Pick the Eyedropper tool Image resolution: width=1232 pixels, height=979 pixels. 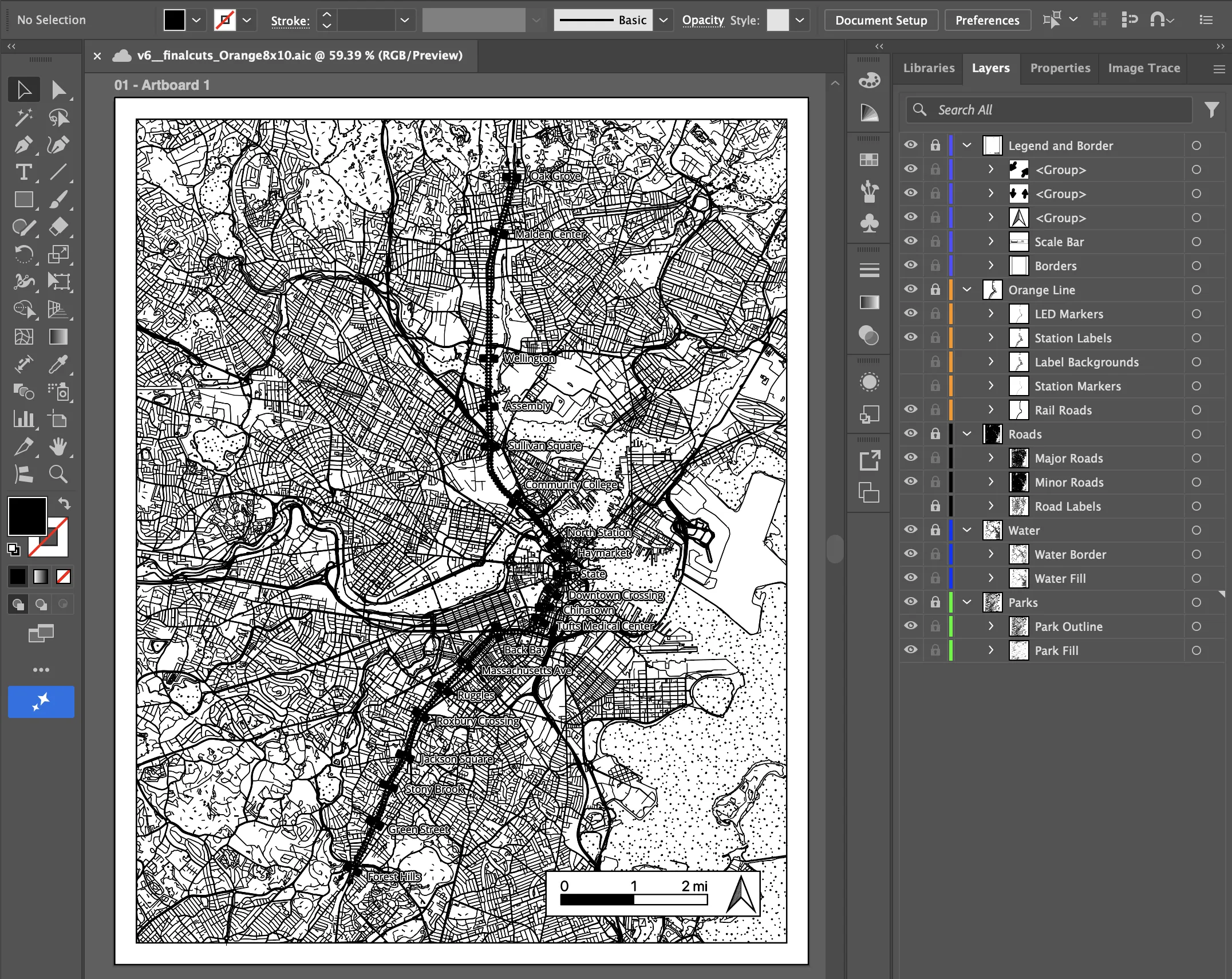click(x=58, y=364)
